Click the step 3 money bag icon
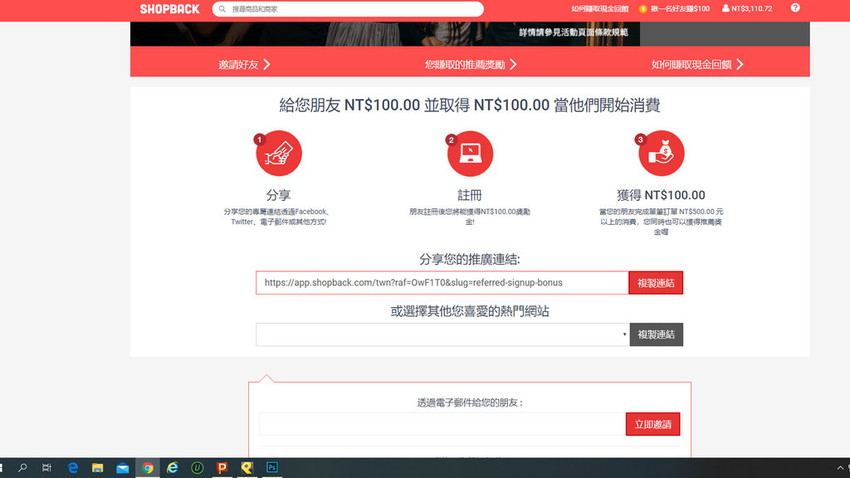 tap(661, 154)
